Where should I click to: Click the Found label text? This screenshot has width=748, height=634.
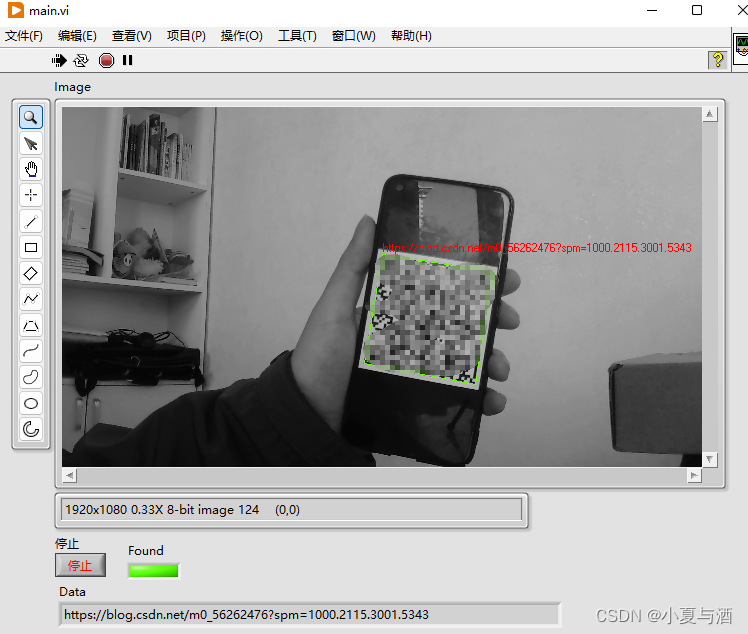(146, 551)
